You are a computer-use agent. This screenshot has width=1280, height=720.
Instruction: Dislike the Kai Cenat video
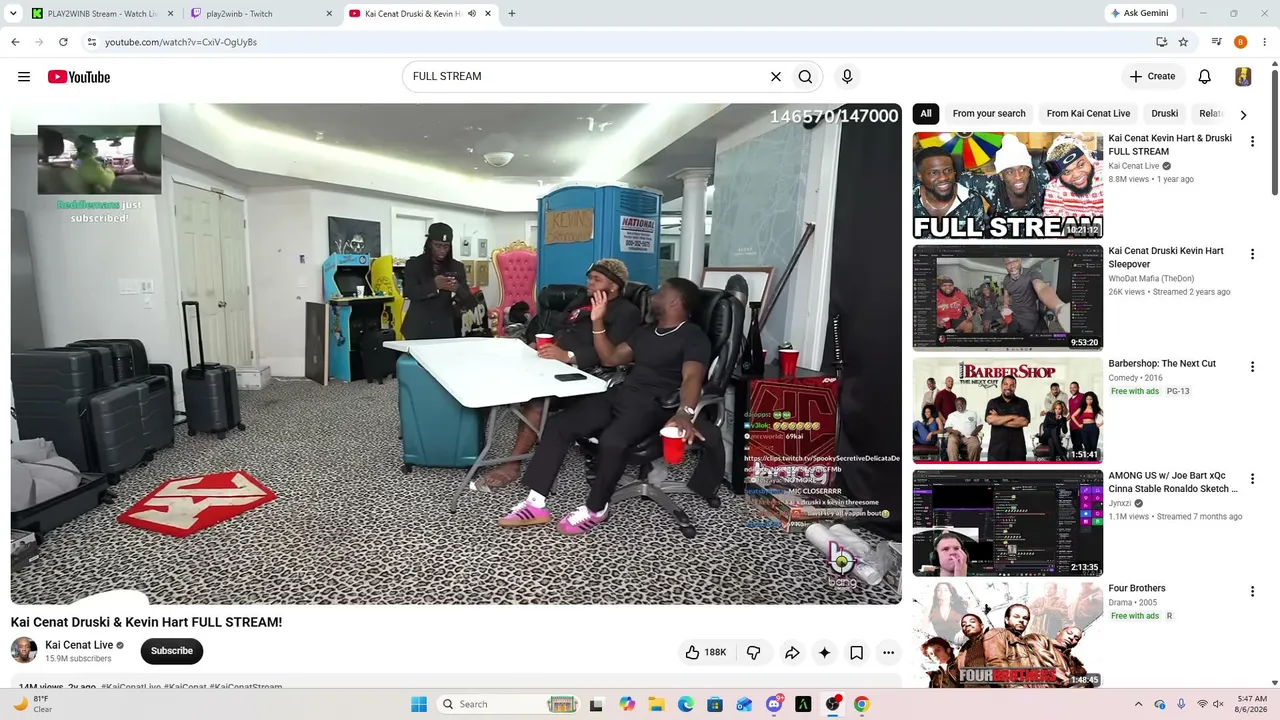[x=754, y=652]
